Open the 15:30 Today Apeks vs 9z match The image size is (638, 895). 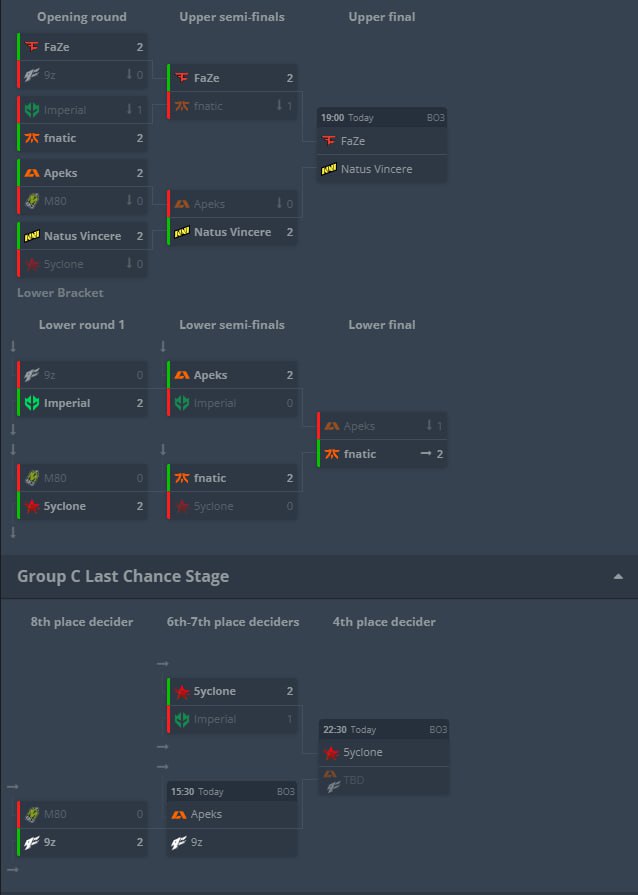pyautogui.click(x=232, y=819)
